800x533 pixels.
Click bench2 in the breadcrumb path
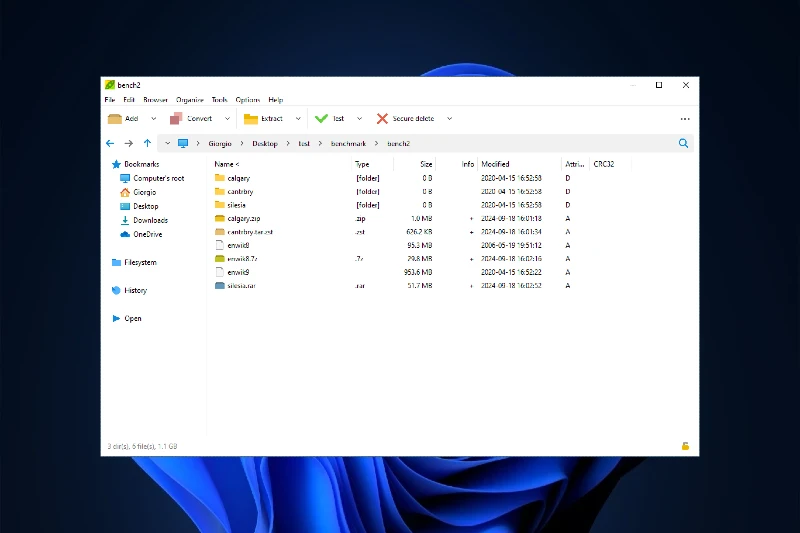point(398,144)
